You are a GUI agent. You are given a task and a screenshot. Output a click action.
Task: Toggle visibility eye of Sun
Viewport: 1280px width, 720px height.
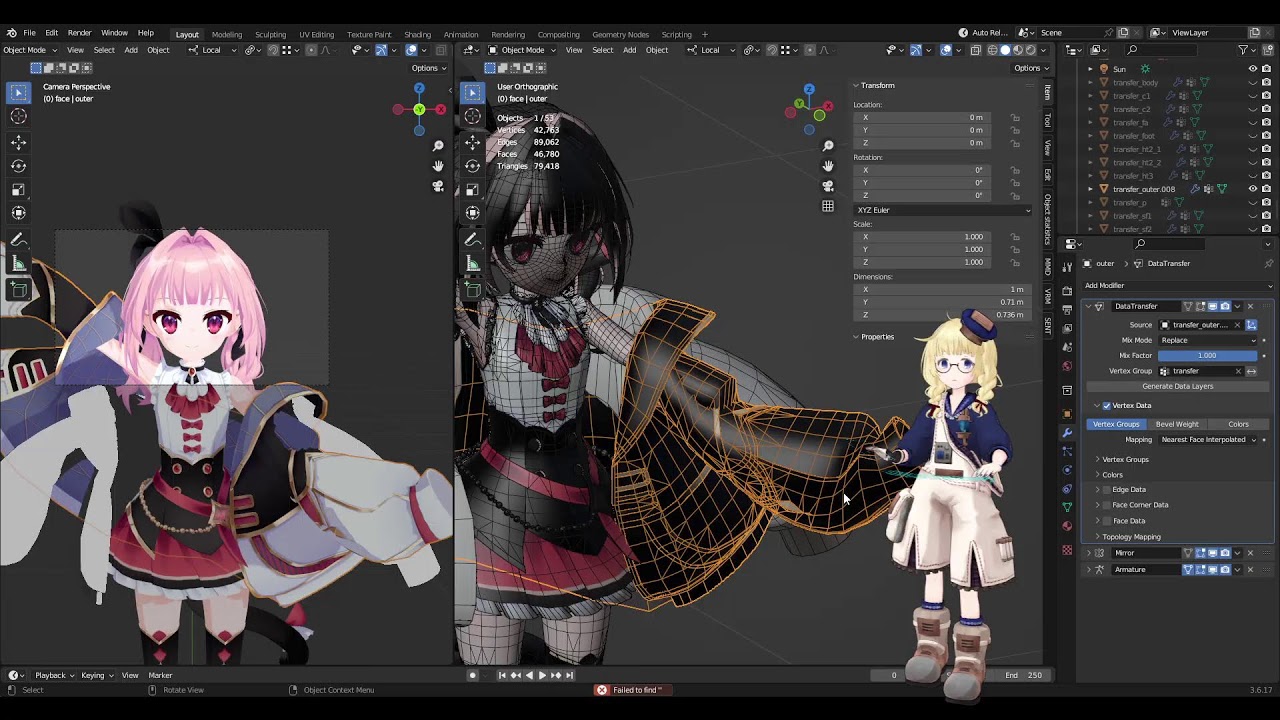point(1252,69)
